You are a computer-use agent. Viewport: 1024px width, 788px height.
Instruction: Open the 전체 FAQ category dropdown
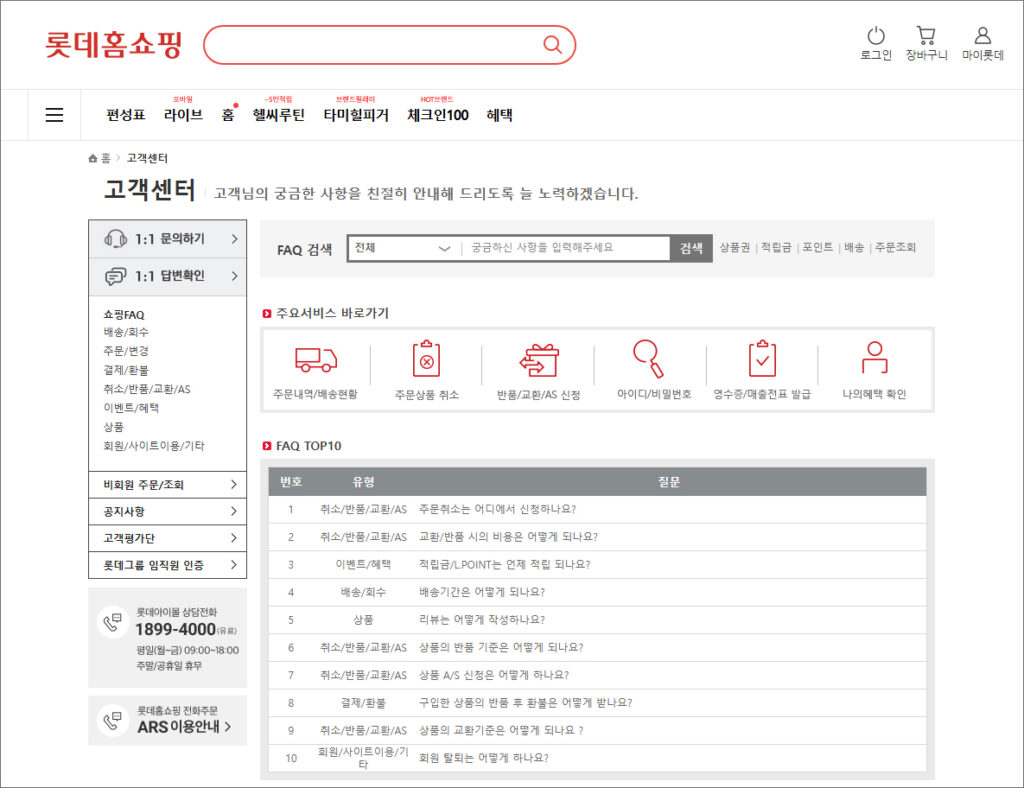click(x=402, y=248)
